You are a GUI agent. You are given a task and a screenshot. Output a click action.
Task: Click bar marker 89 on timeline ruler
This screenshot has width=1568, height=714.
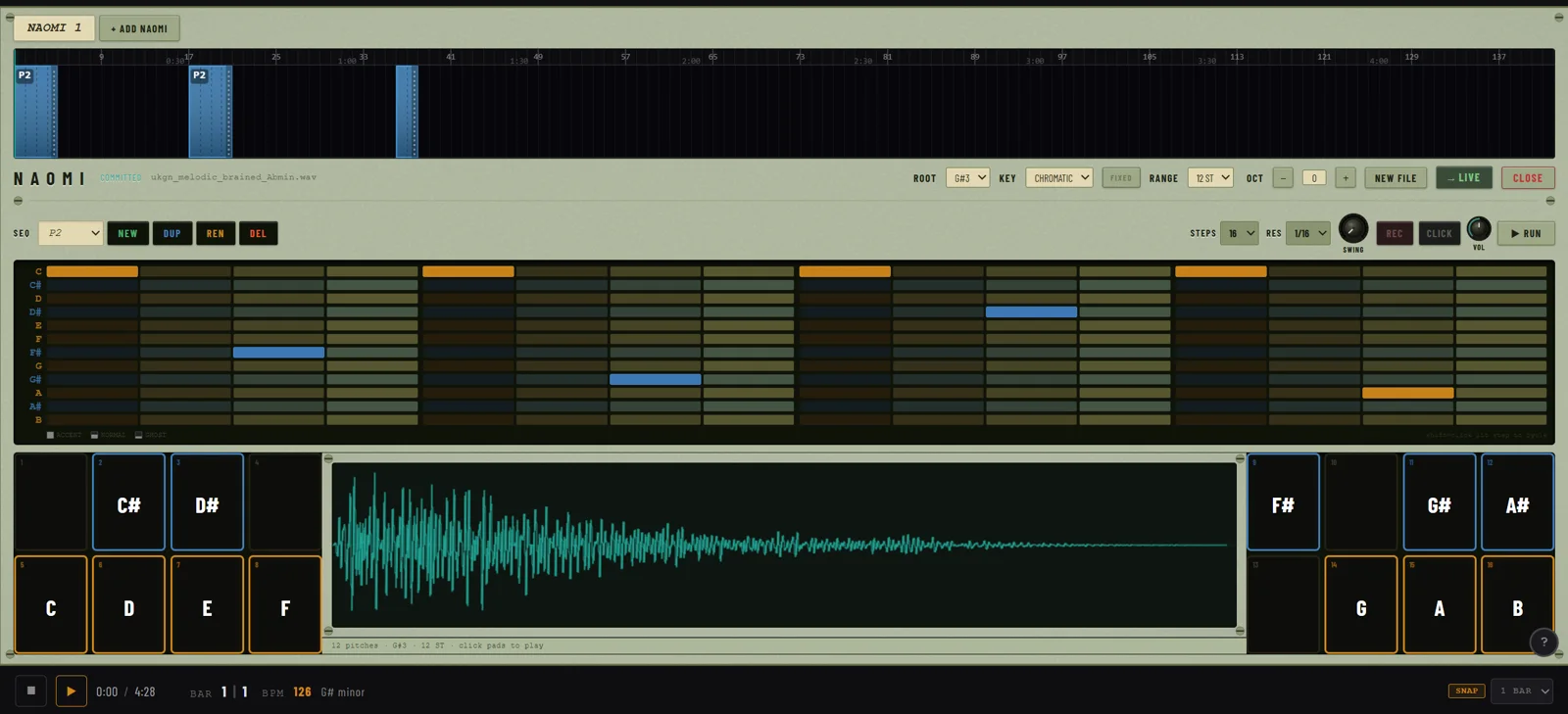pos(974,57)
